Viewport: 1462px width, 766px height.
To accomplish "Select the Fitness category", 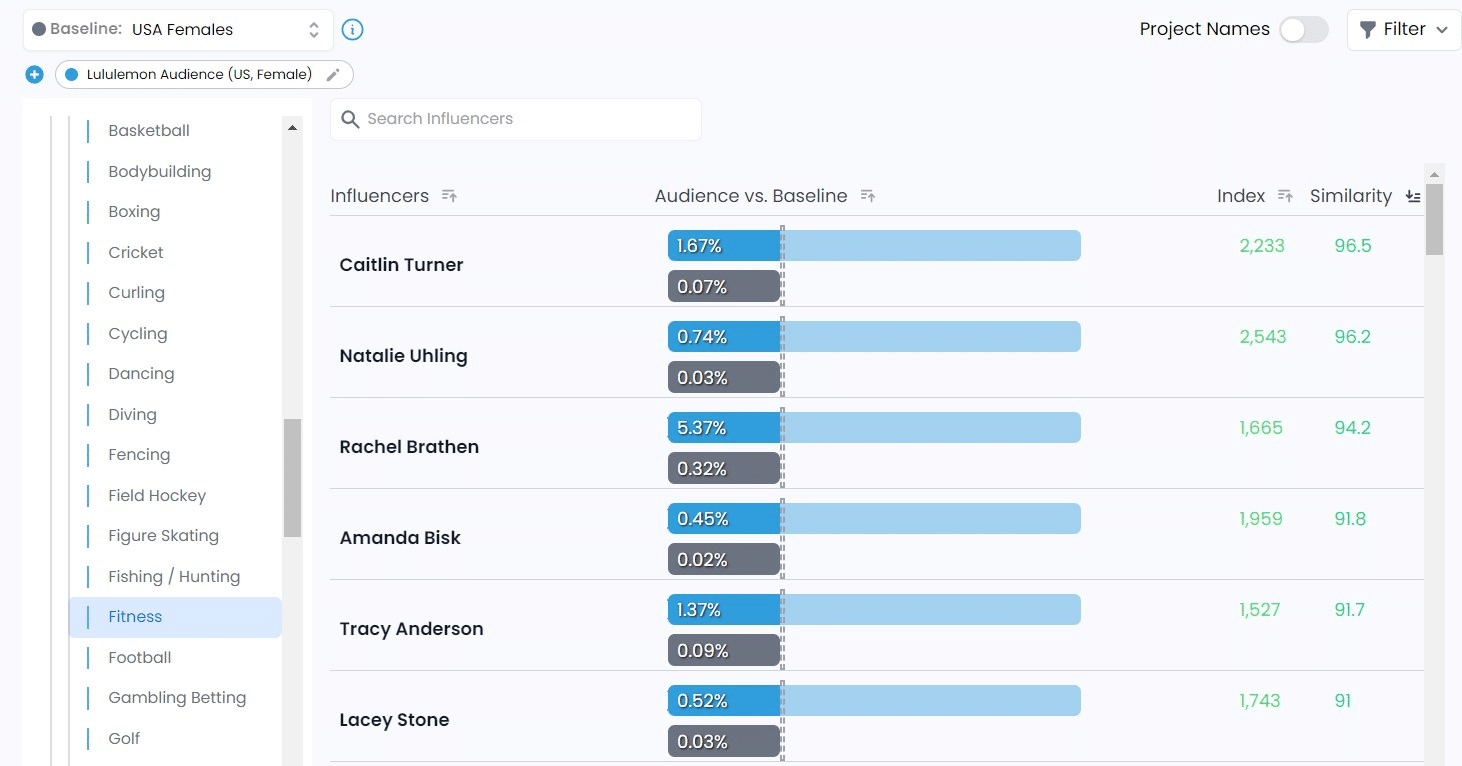I will [135, 617].
